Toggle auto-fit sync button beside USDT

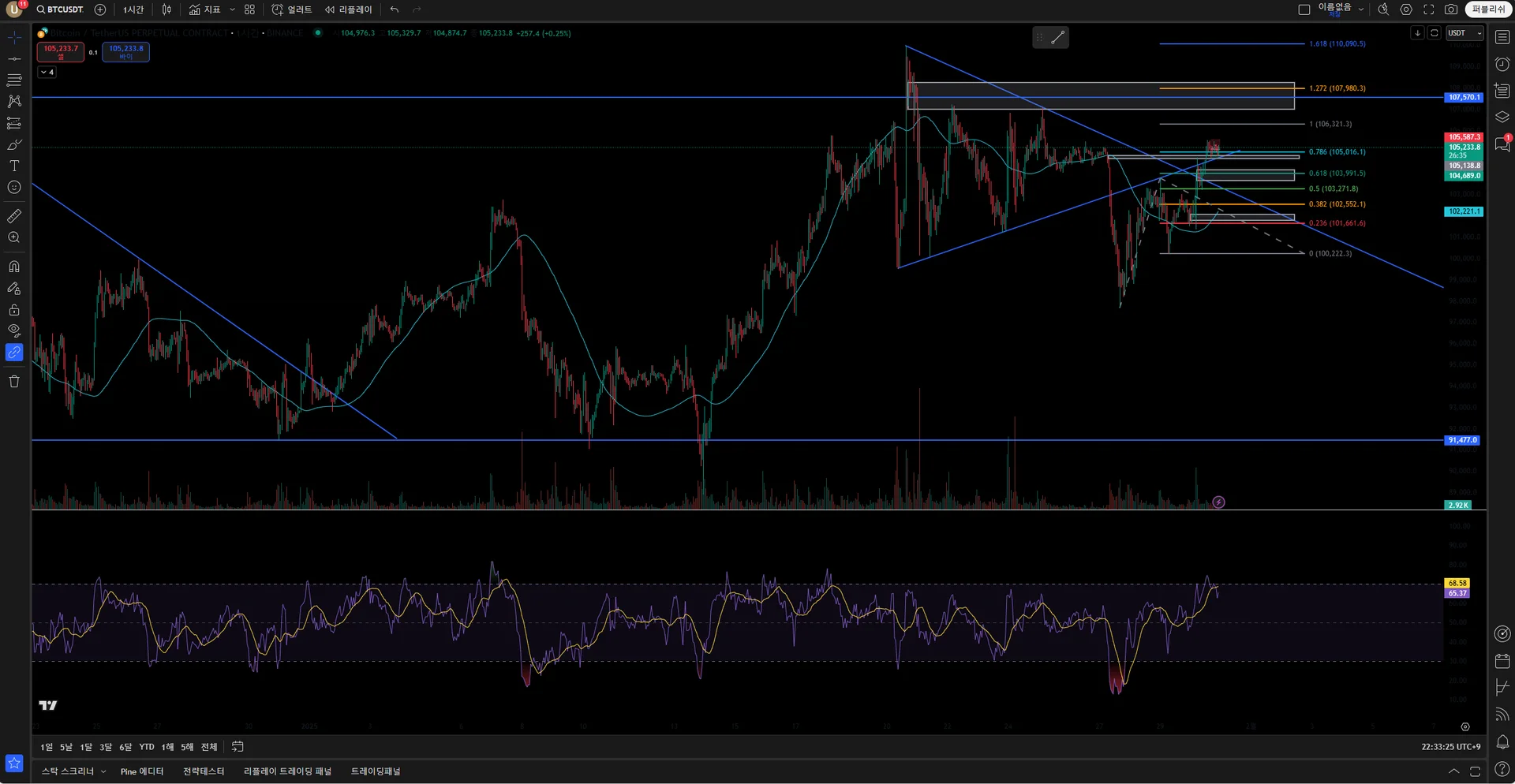1435,33
